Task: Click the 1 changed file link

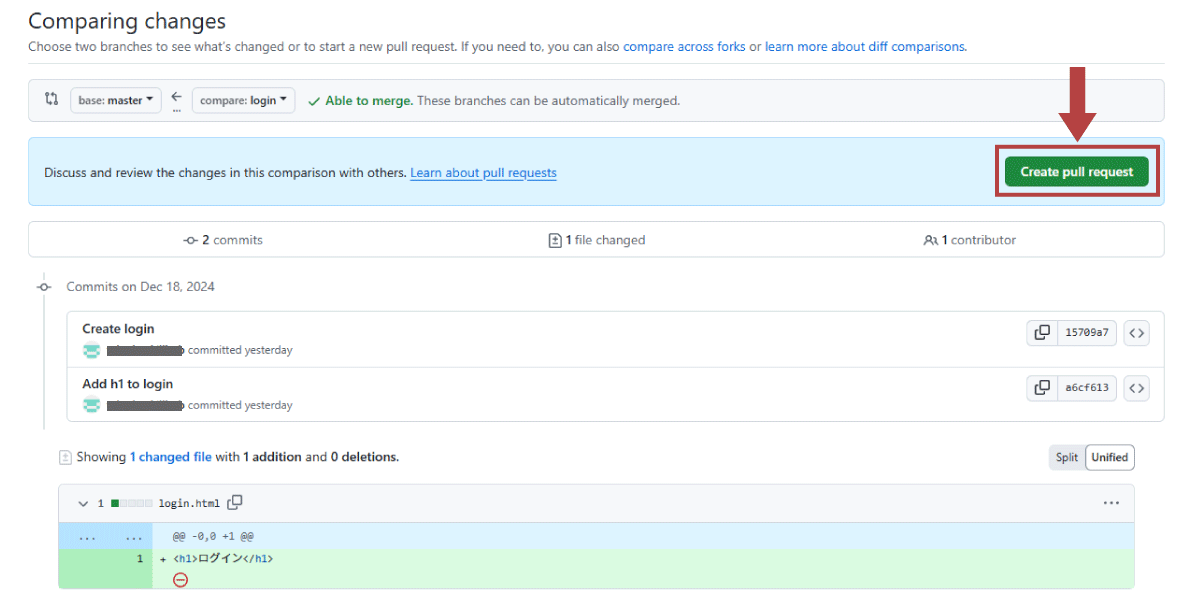Action: (x=170, y=457)
